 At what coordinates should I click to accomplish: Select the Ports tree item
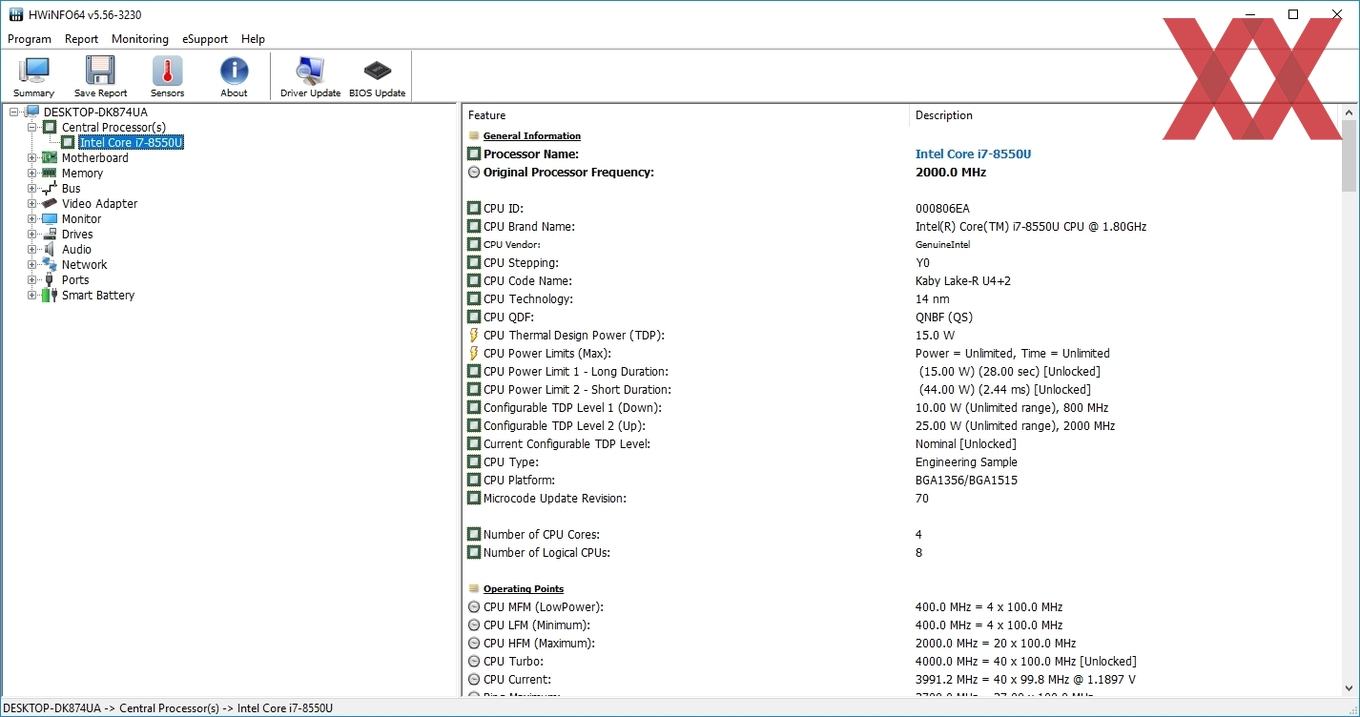pos(75,280)
